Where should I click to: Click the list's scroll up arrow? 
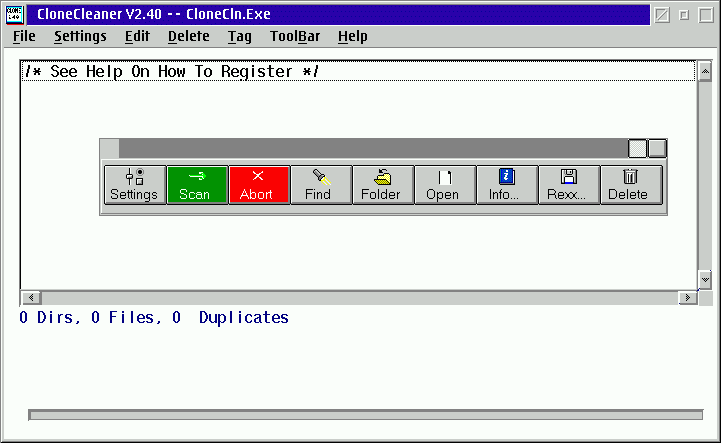click(704, 71)
